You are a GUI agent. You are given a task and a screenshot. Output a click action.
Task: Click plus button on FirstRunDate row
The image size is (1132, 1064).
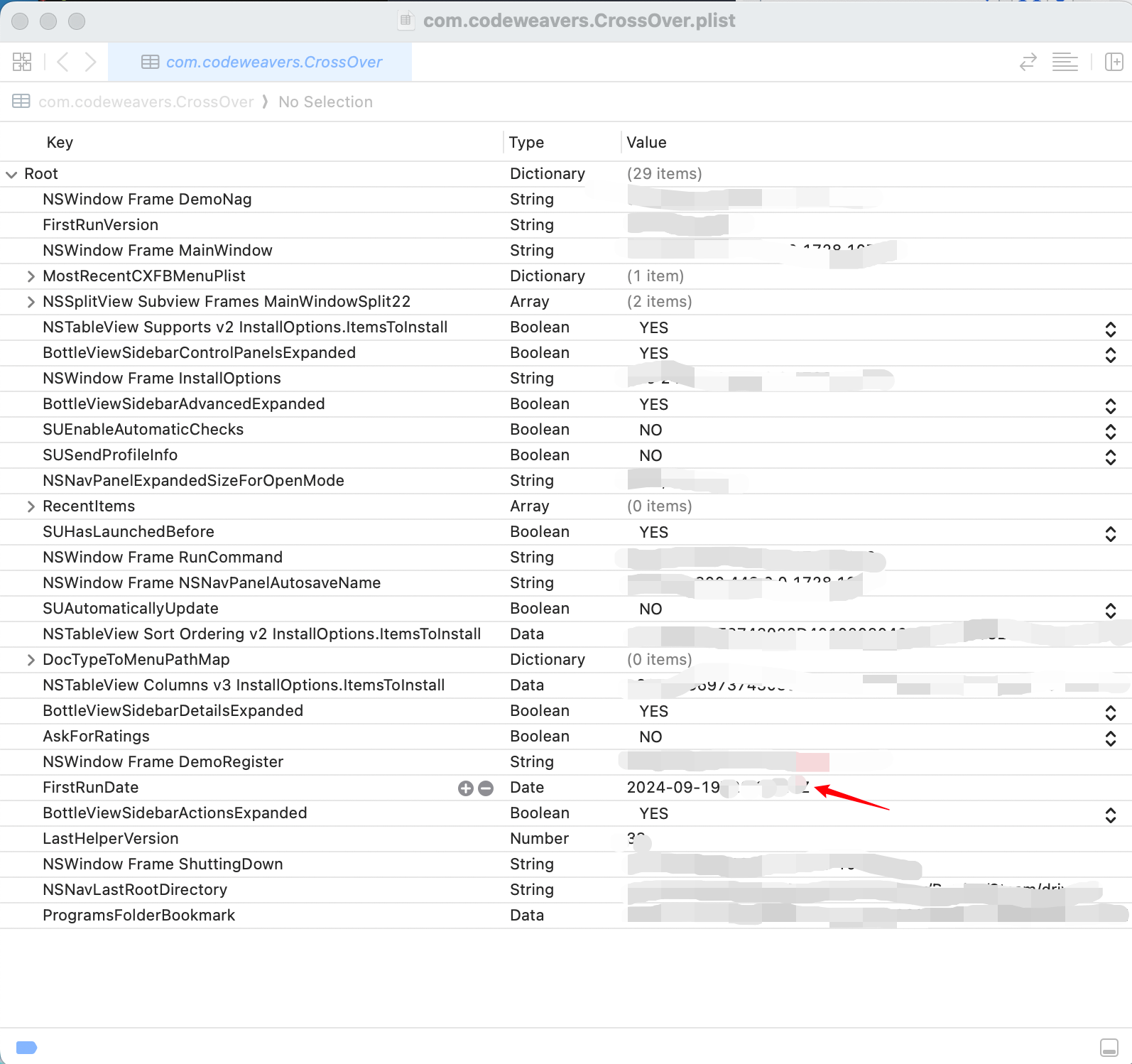click(465, 788)
